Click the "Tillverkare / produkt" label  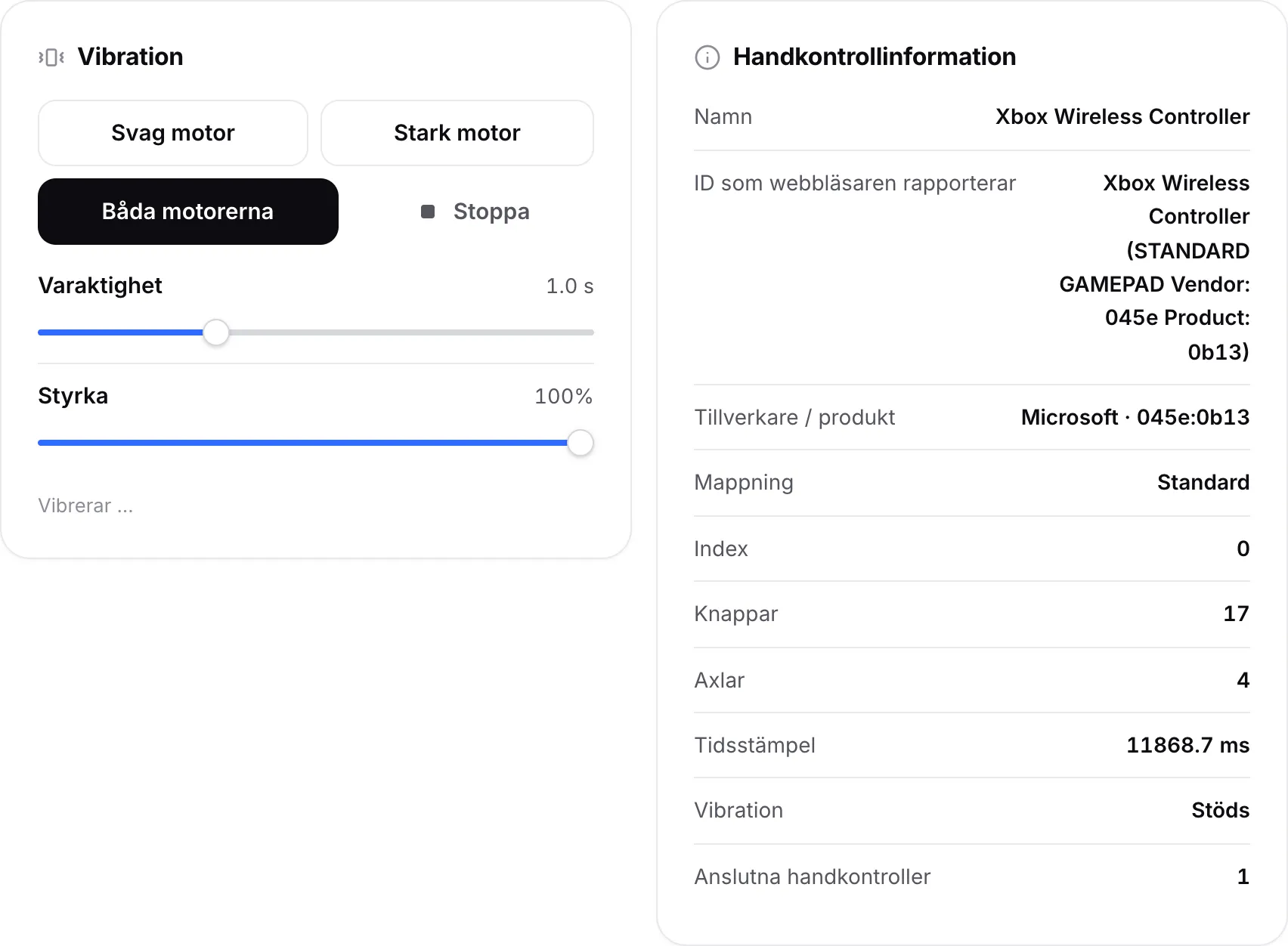794,418
